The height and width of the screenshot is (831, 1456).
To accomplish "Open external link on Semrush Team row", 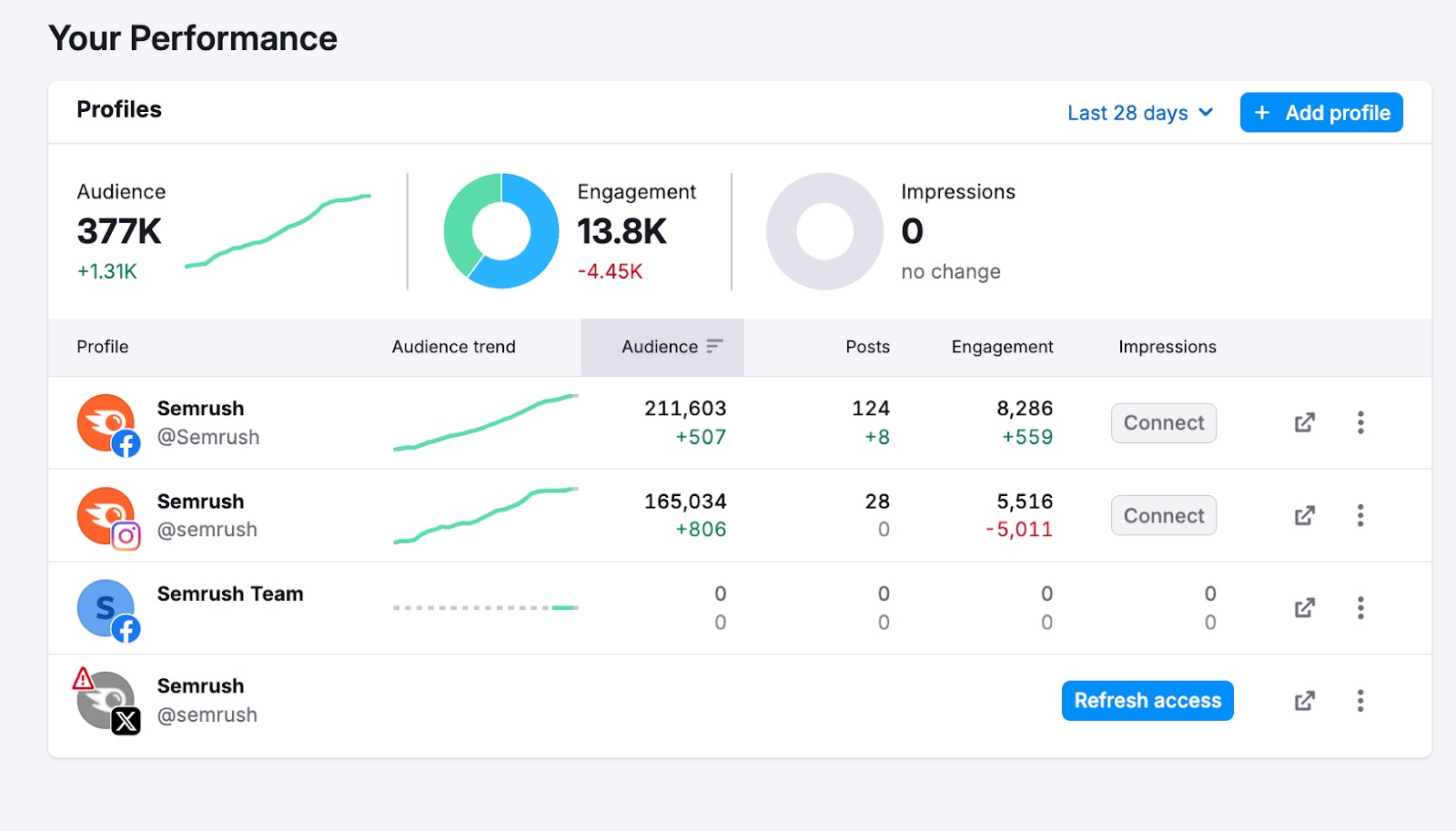I will pos(1304,608).
